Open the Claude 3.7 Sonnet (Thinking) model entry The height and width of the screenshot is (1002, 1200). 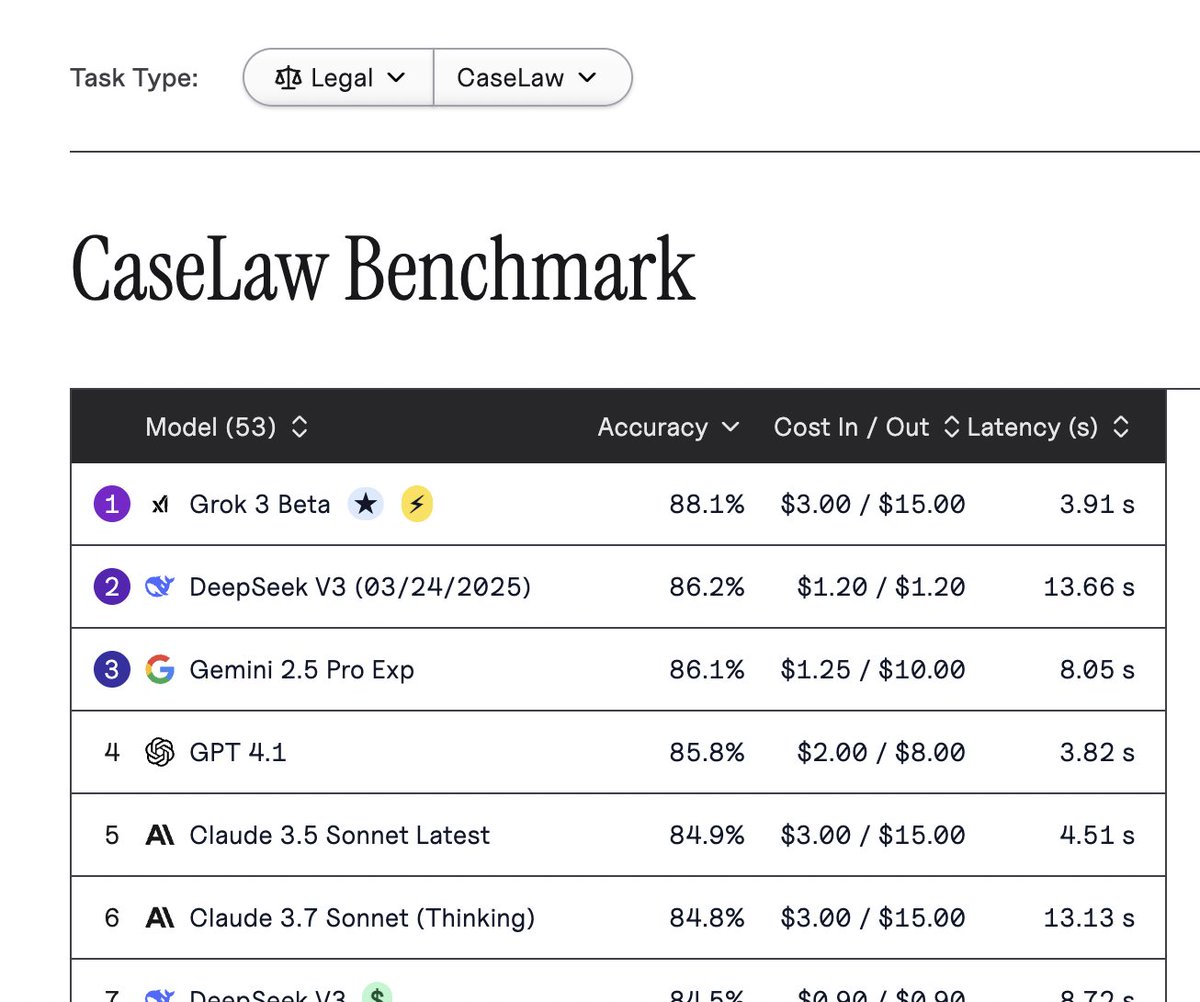tap(362, 917)
